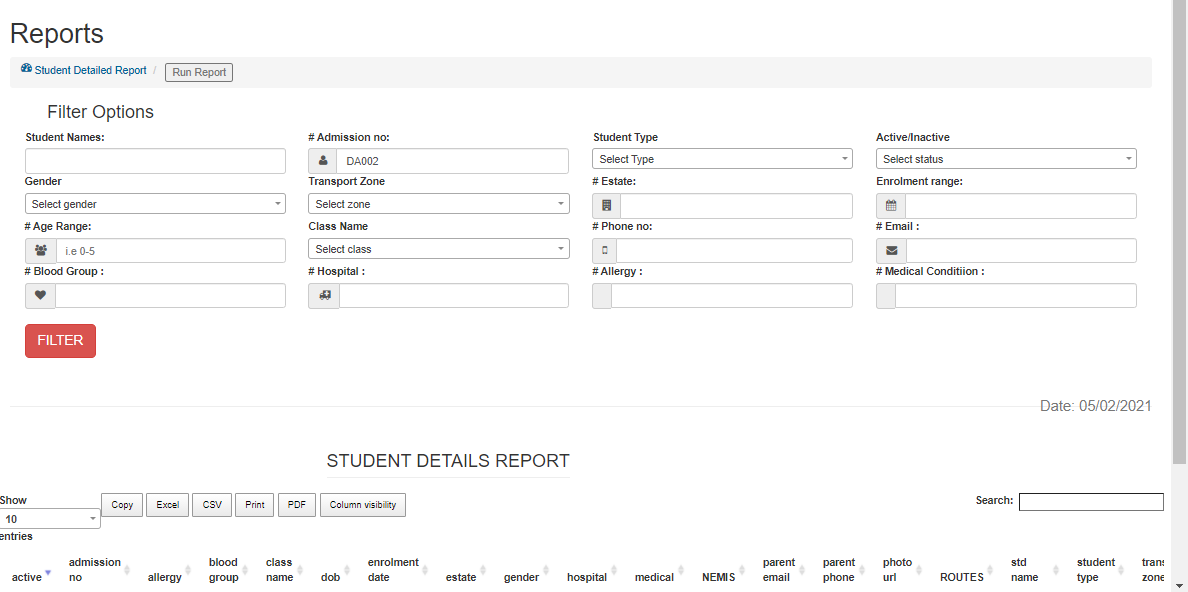Expand the Active/Inactive status dropdown
This screenshot has height=592, width=1188.
point(1005,159)
